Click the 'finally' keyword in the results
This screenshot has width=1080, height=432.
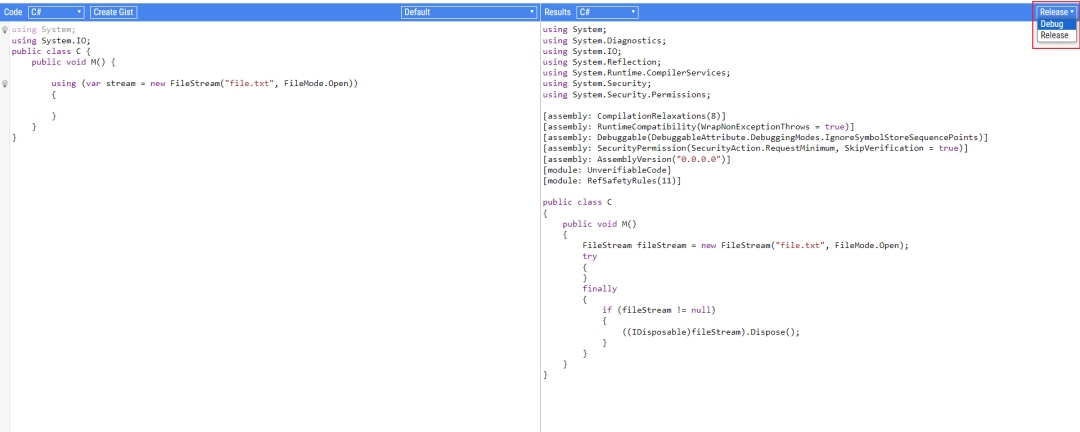(599, 288)
